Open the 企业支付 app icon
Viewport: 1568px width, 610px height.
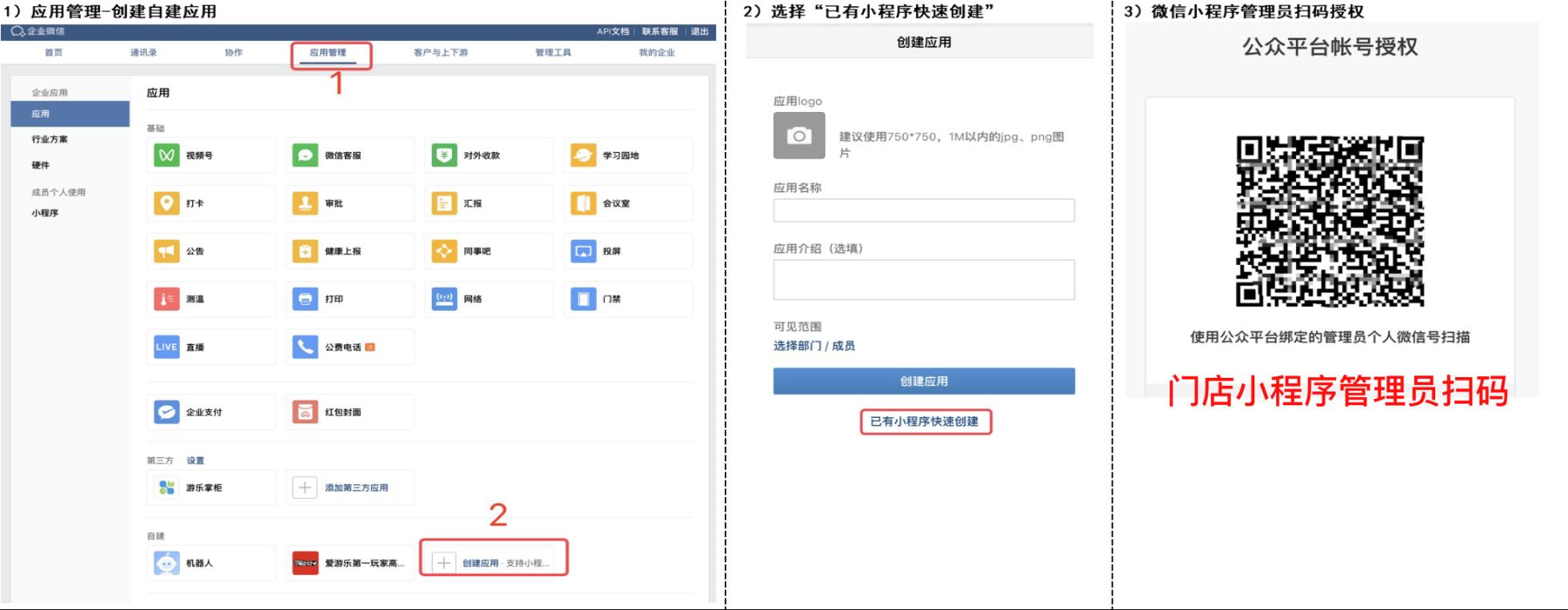166,412
